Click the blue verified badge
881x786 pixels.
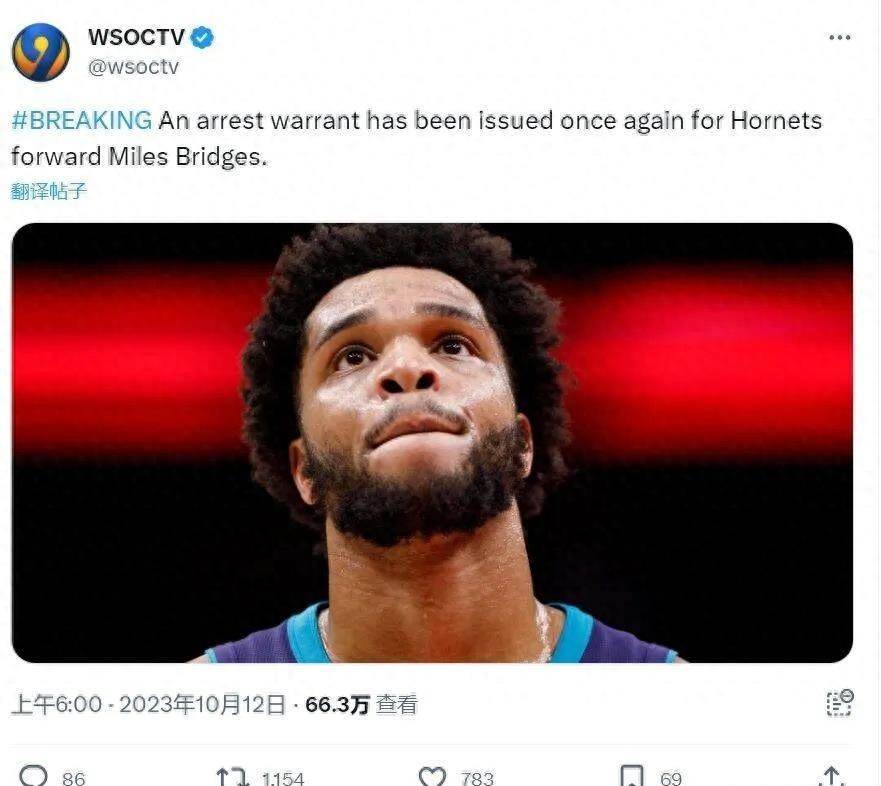tap(202, 38)
